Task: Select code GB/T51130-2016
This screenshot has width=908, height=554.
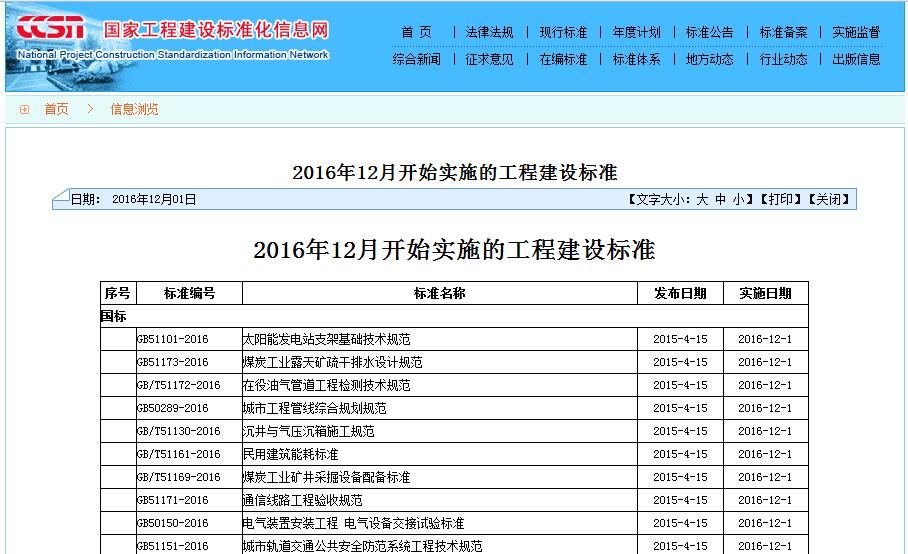Action: click(178, 431)
